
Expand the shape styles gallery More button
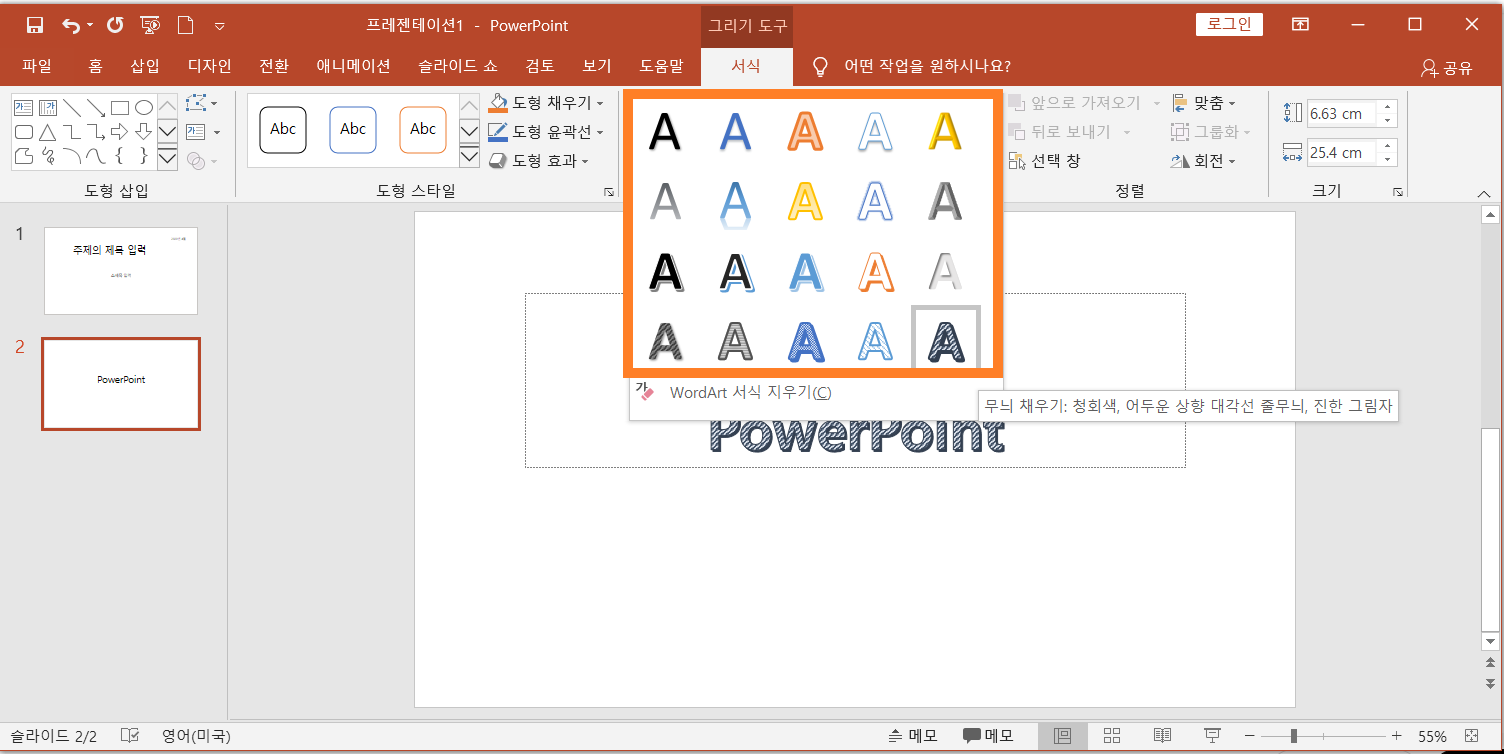[469, 155]
